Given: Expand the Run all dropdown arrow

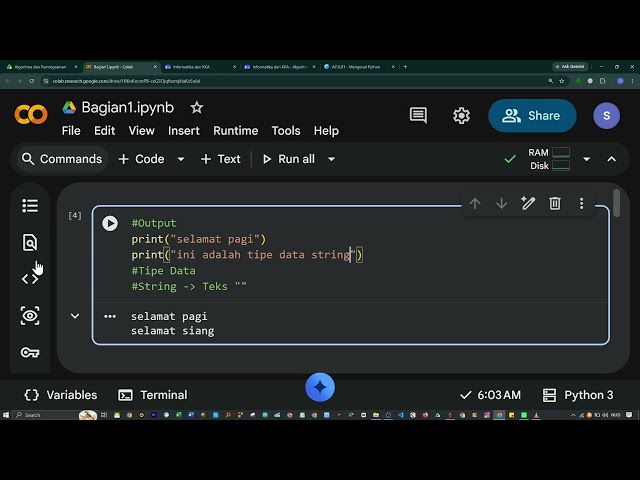Looking at the screenshot, I should [x=331, y=159].
